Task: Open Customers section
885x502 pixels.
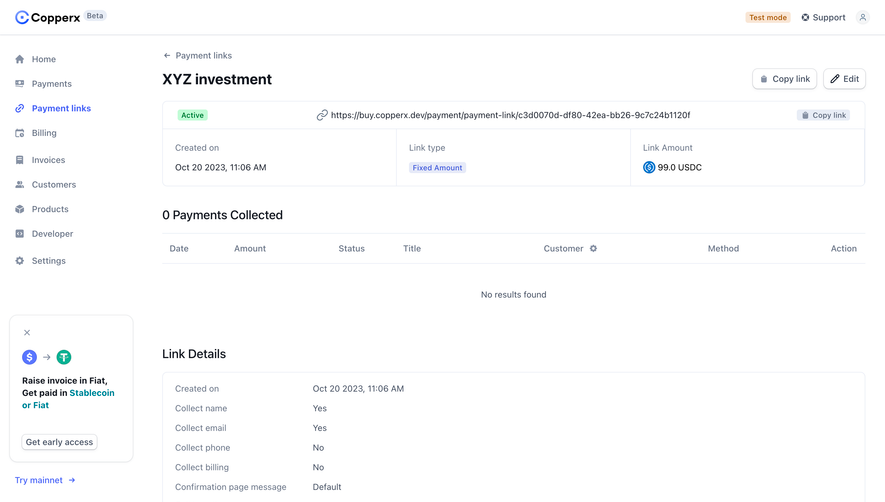Action: point(54,185)
